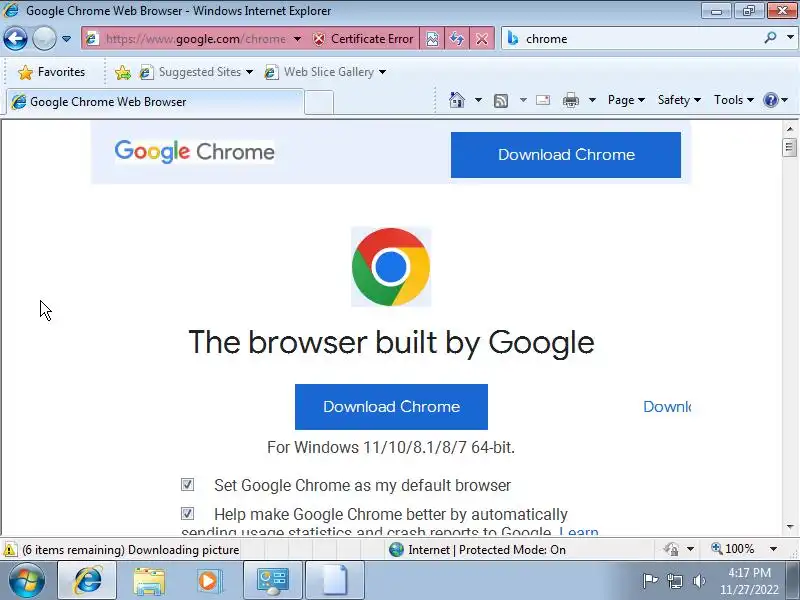Click the Control Panel taskbar icon
Image resolution: width=800 pixels, height=600 pixels.
[272, 581]
